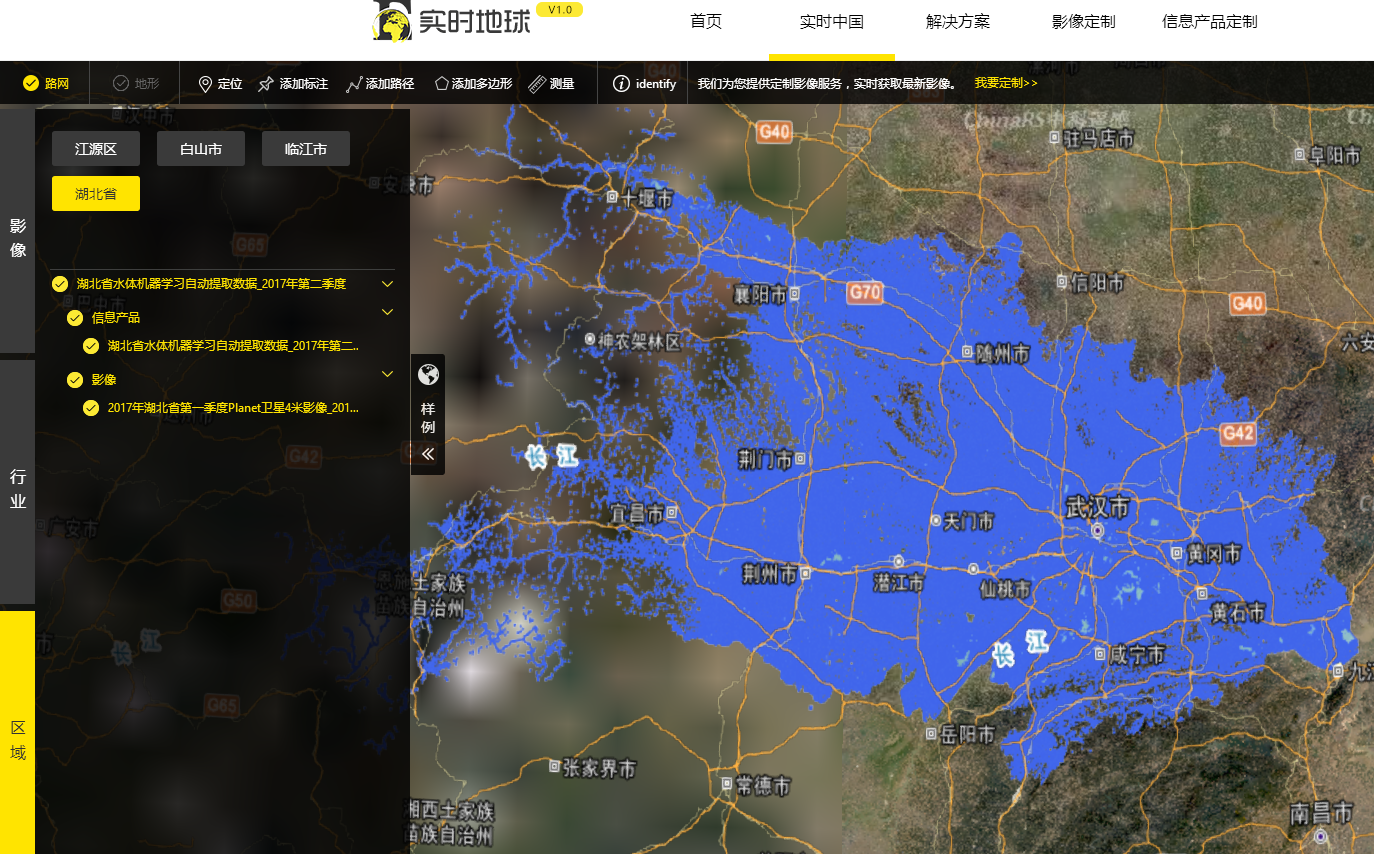This screenshot has height=854, width=1374.
Task: Click the 样例 sample label
Action: 428,418
